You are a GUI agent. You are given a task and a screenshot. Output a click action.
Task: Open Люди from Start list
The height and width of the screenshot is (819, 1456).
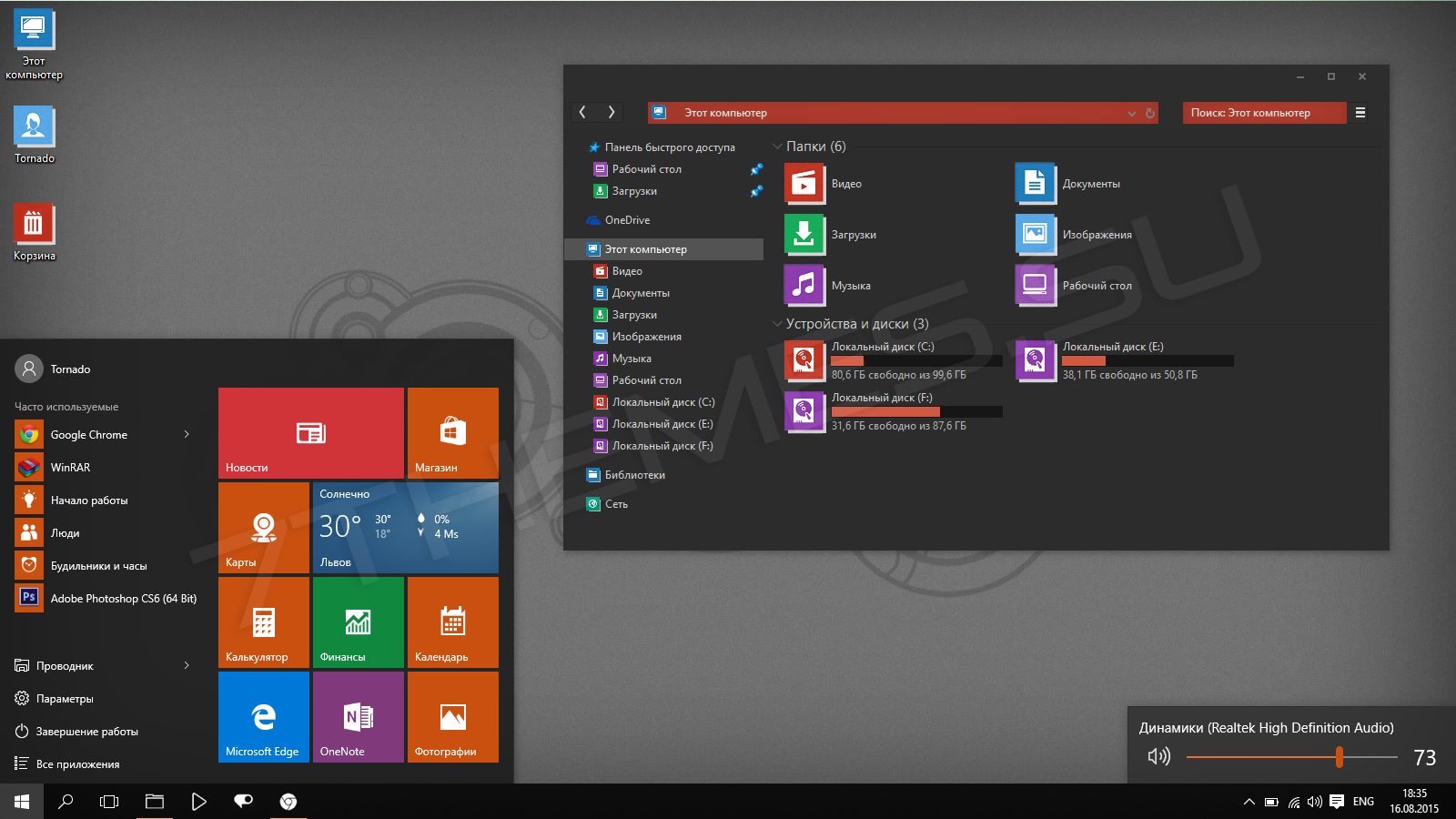click(105, 533)
